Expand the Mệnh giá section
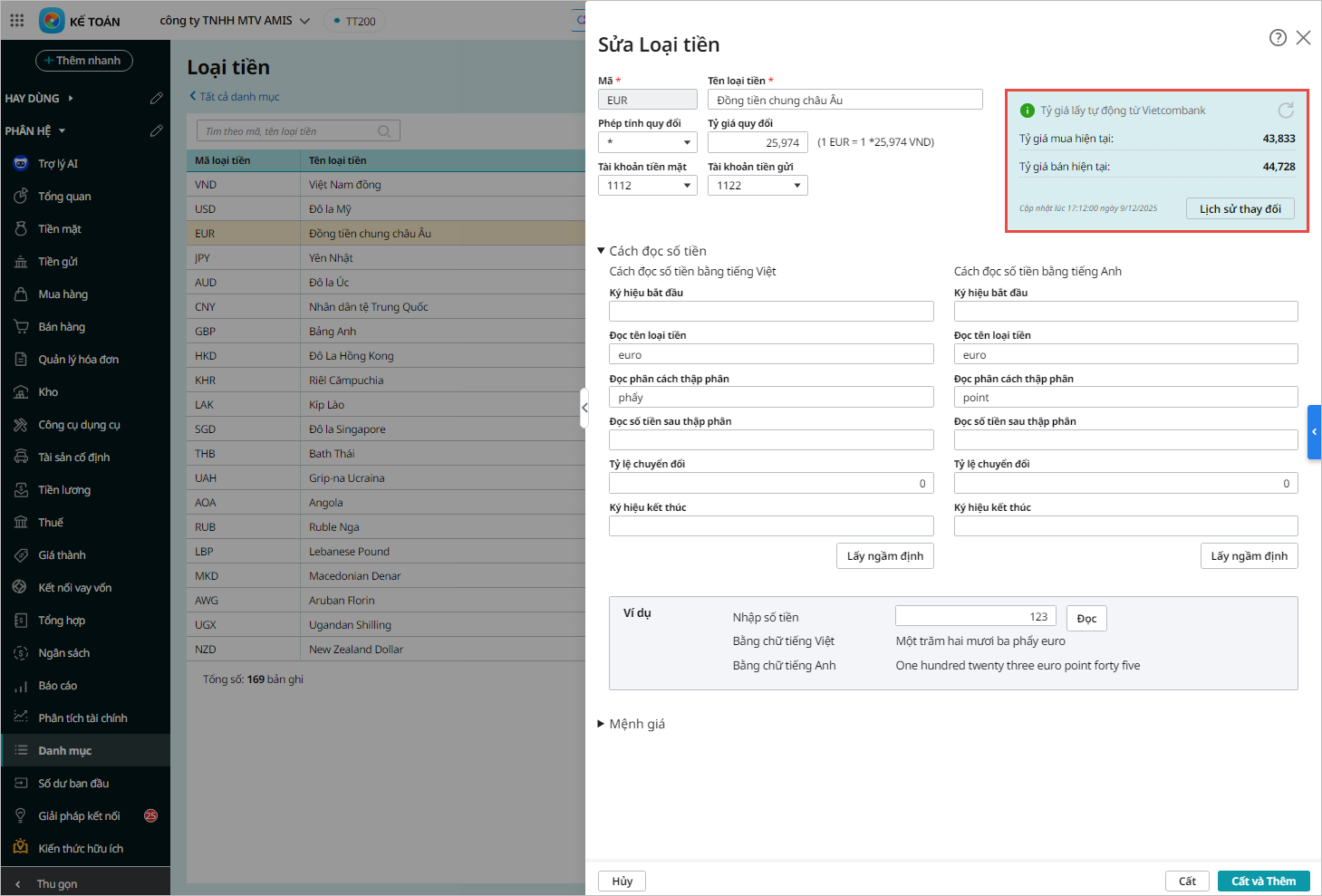The height and width of the screenshot is (896, 1322). click(x=601, y=724)
